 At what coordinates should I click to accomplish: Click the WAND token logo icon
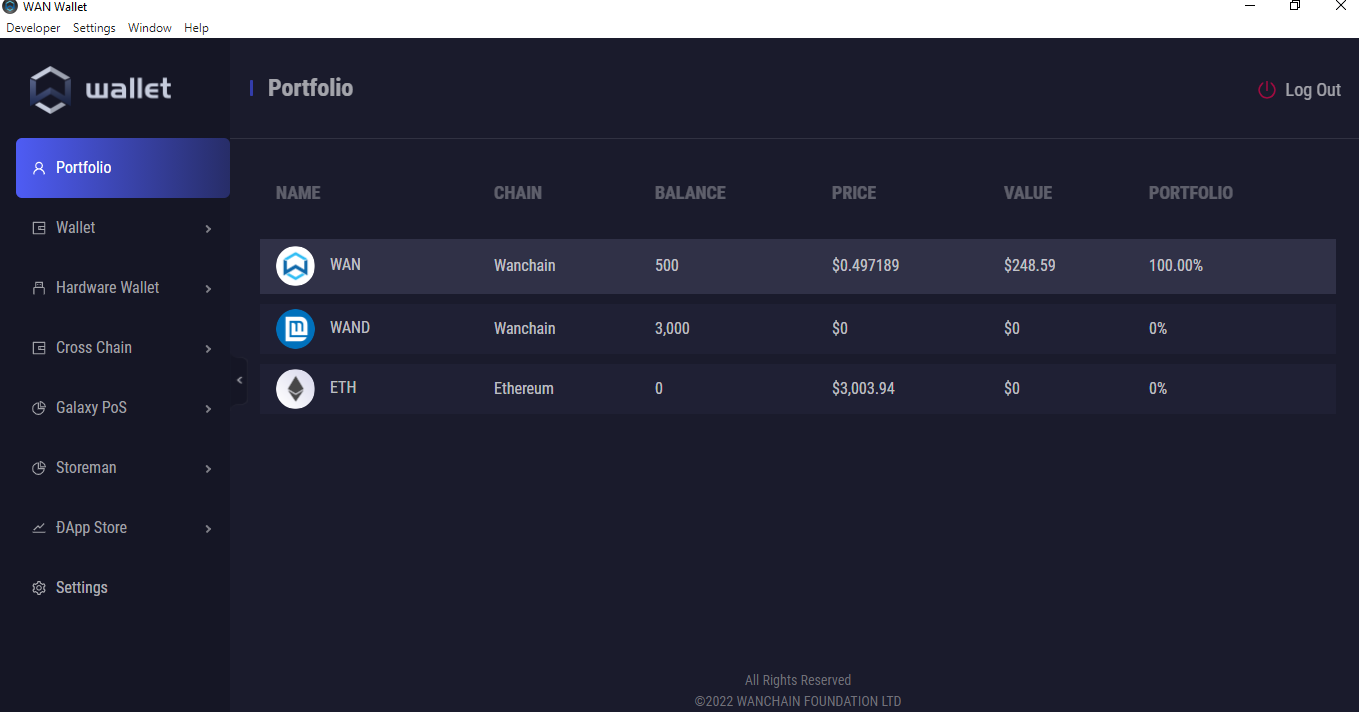(295, 329)
